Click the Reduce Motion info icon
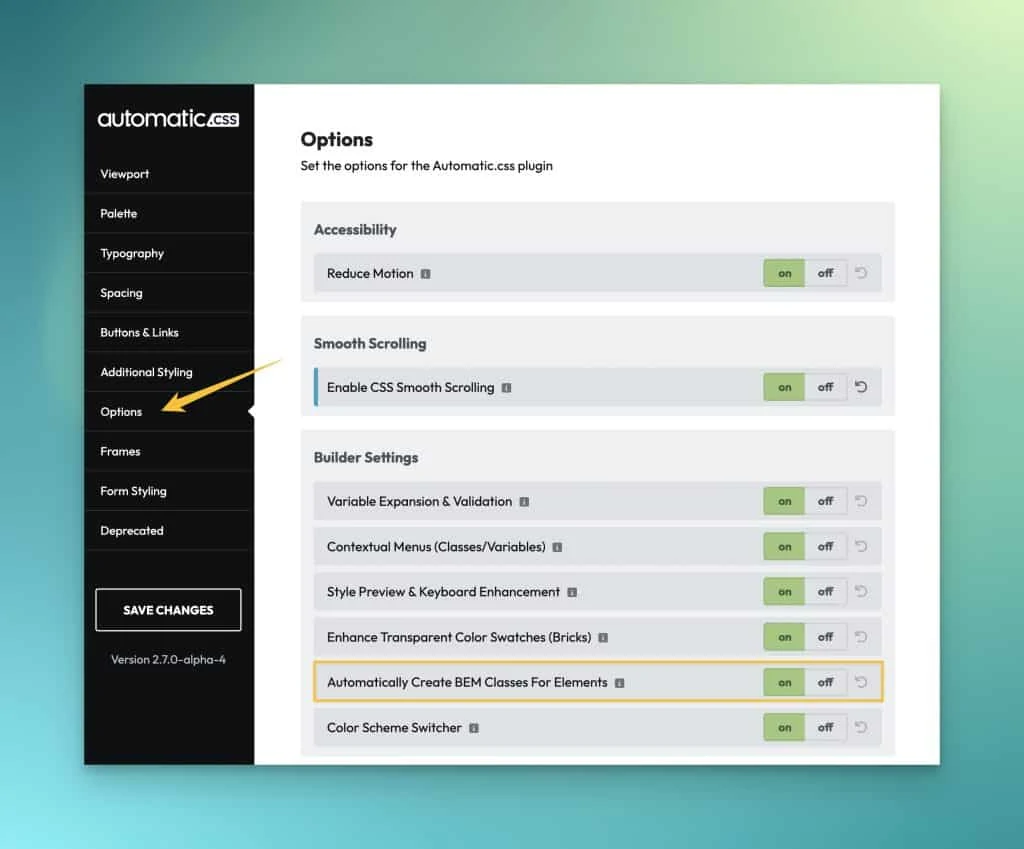The width and height of the screenshot is (1024, 849). coord(426,273)
